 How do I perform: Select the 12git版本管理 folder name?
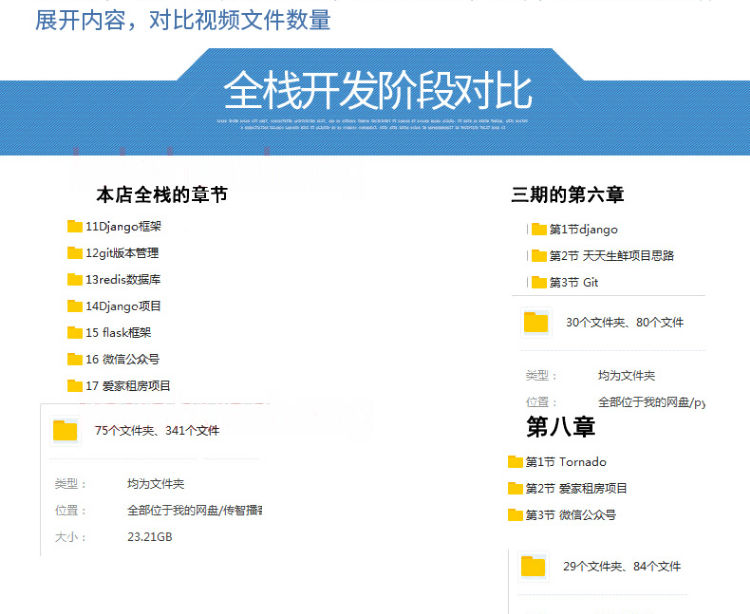pos(122,253)
